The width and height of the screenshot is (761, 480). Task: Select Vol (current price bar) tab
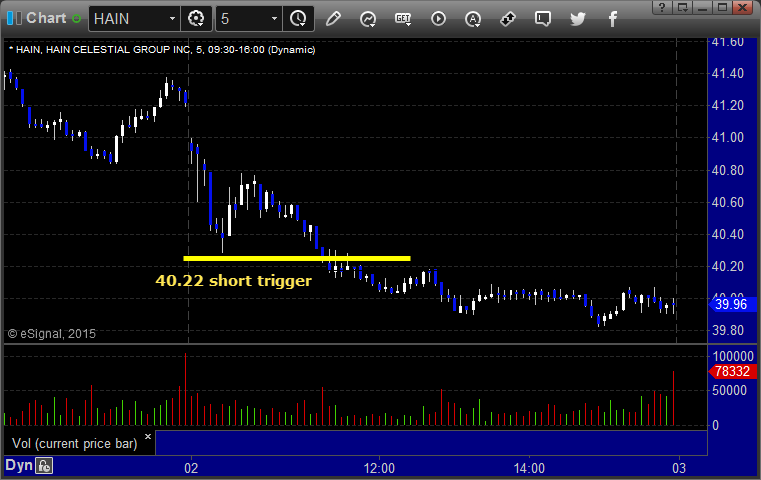[75, 444]
